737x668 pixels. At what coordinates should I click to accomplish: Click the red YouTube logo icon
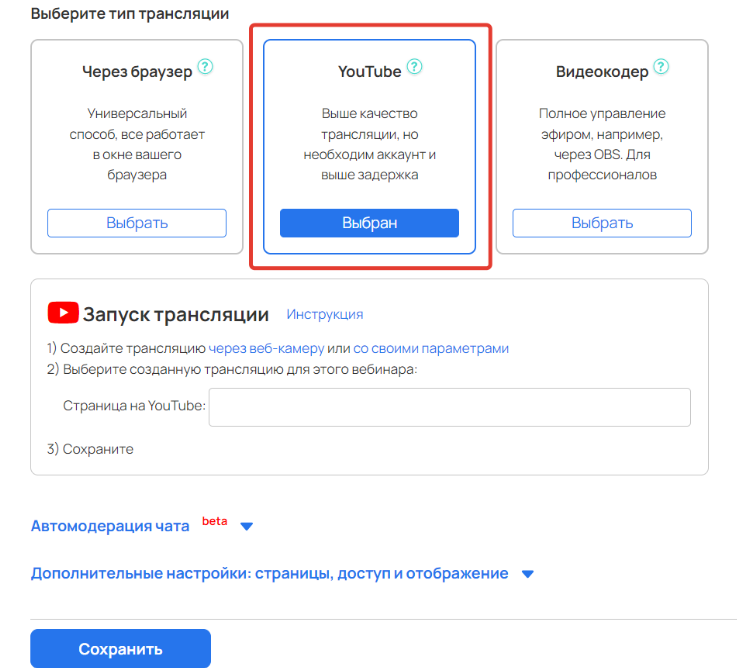63,313
